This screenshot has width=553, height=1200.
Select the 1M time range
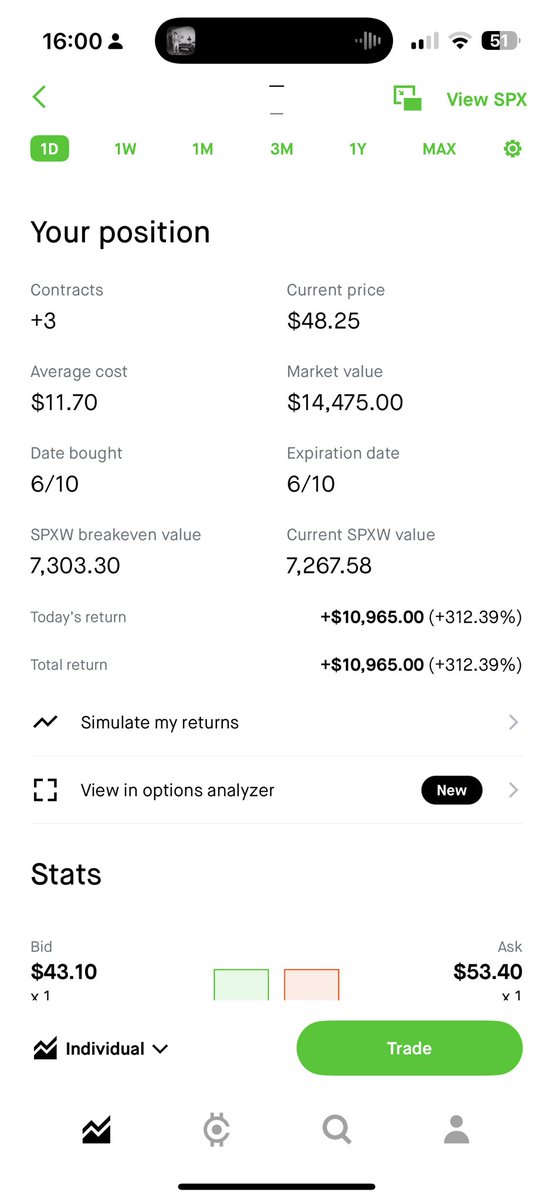203,149
